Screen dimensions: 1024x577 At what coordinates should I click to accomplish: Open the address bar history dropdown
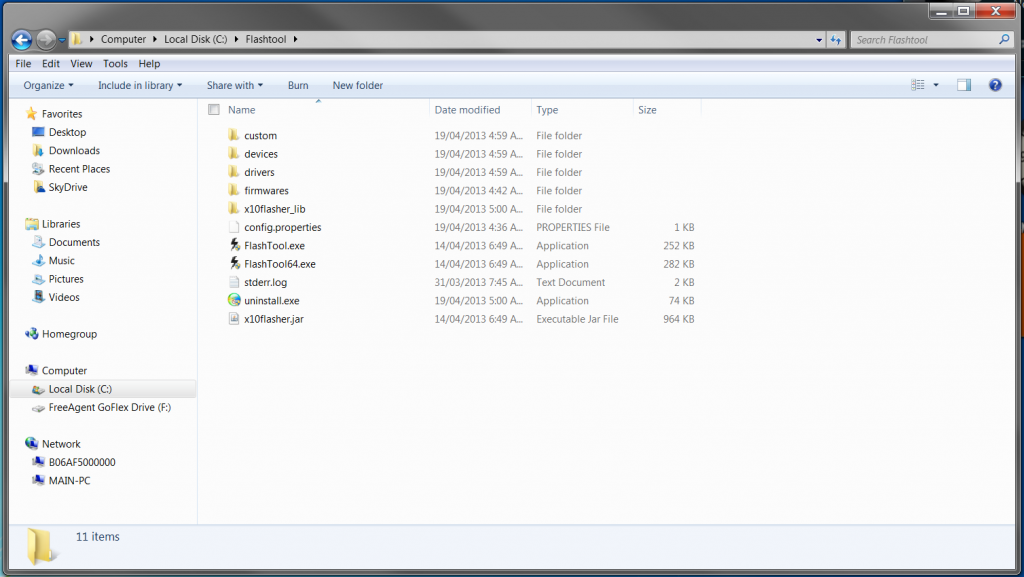coord(819,40)
